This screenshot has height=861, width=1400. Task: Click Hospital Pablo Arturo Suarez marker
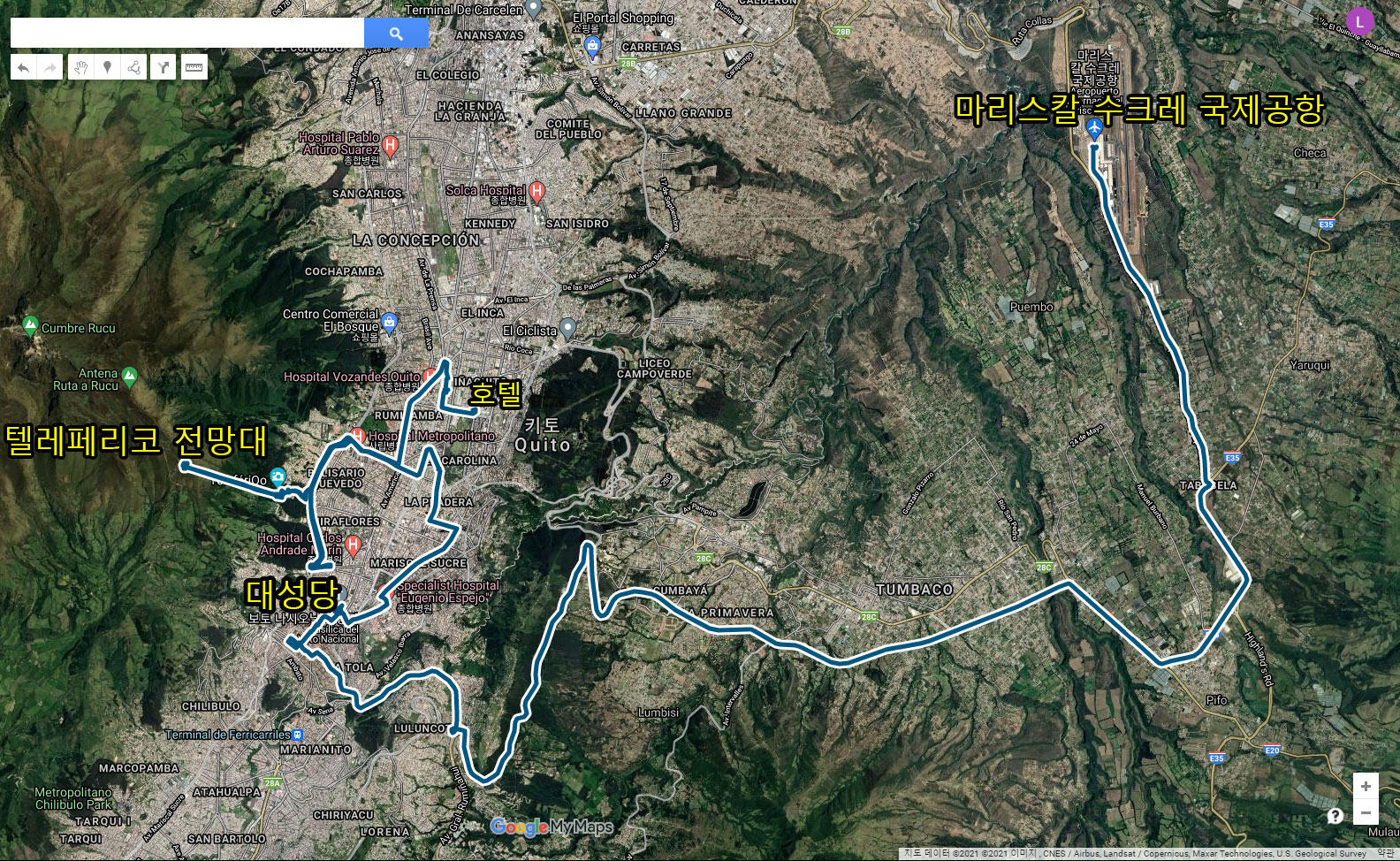[390, 145]
